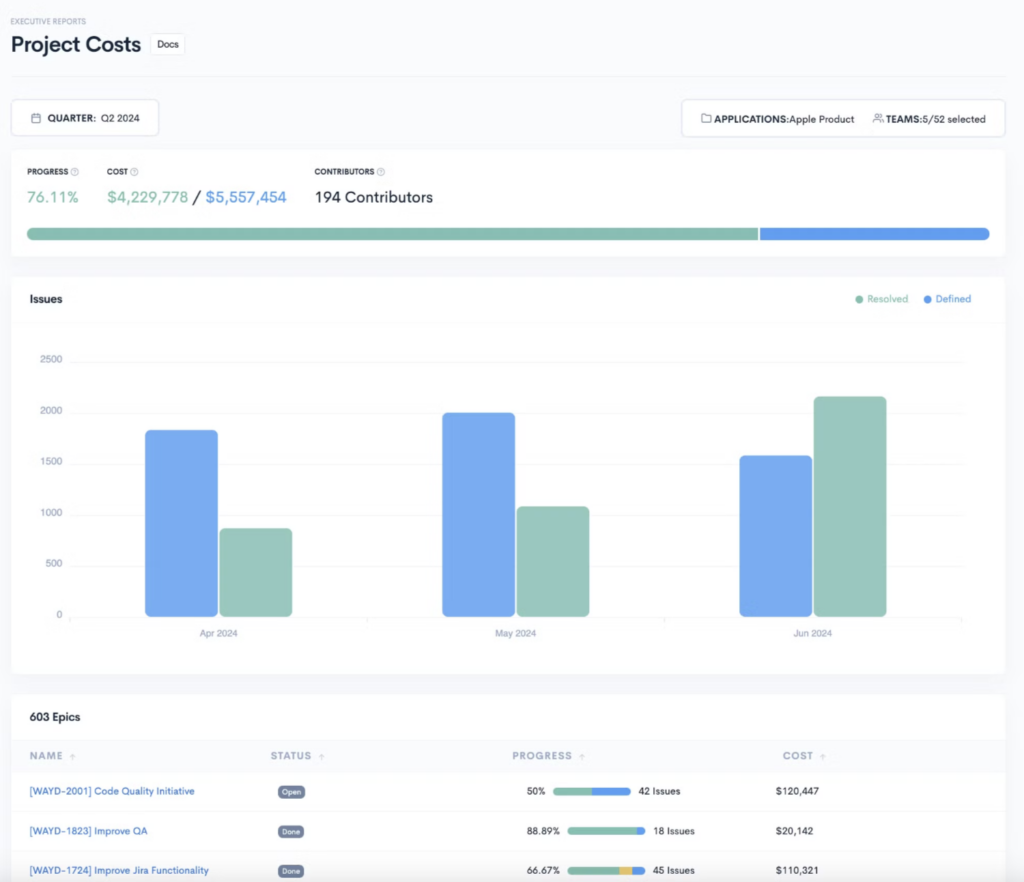Click the folder icon beside Applications
This screenshot has height=882, width=1024.
click(x=706, y=119)
